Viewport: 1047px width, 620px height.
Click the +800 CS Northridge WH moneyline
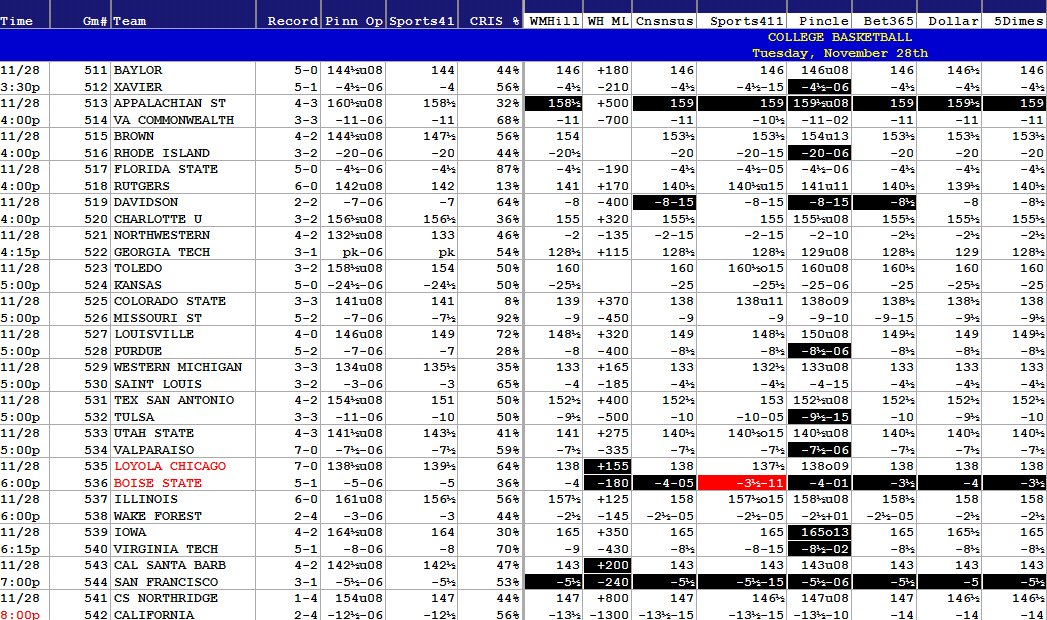click(x=612, y=599)
